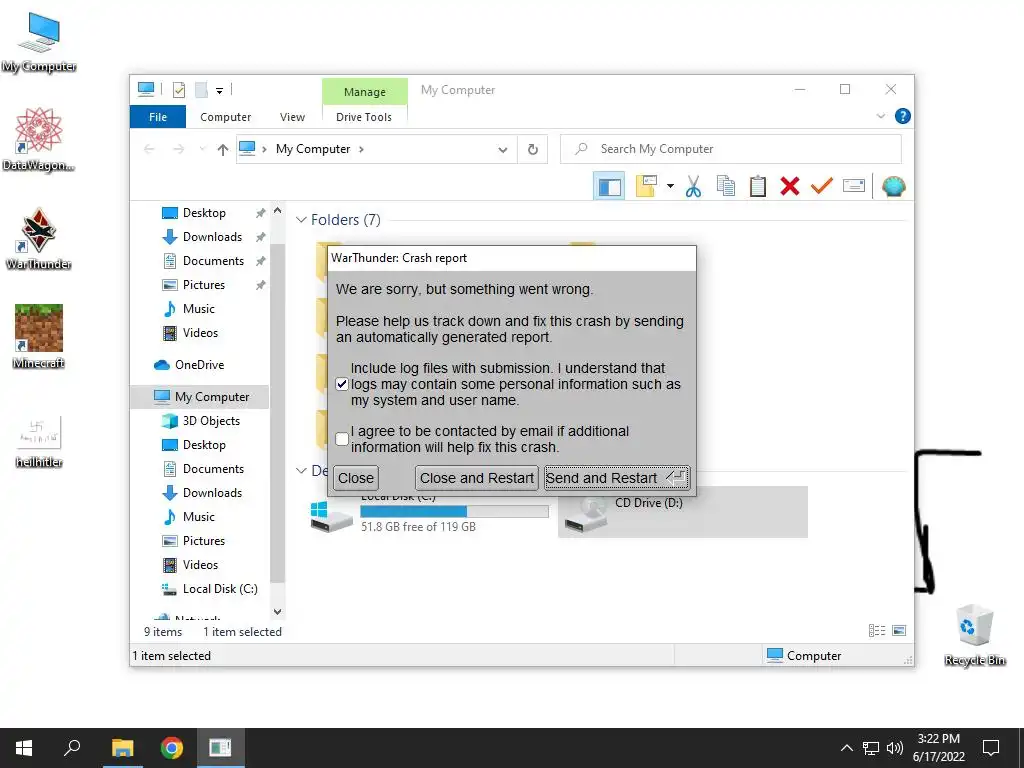Click the red X Delete icon
The height and width of the screenshot is (768, 1024).
pos(790,187)
